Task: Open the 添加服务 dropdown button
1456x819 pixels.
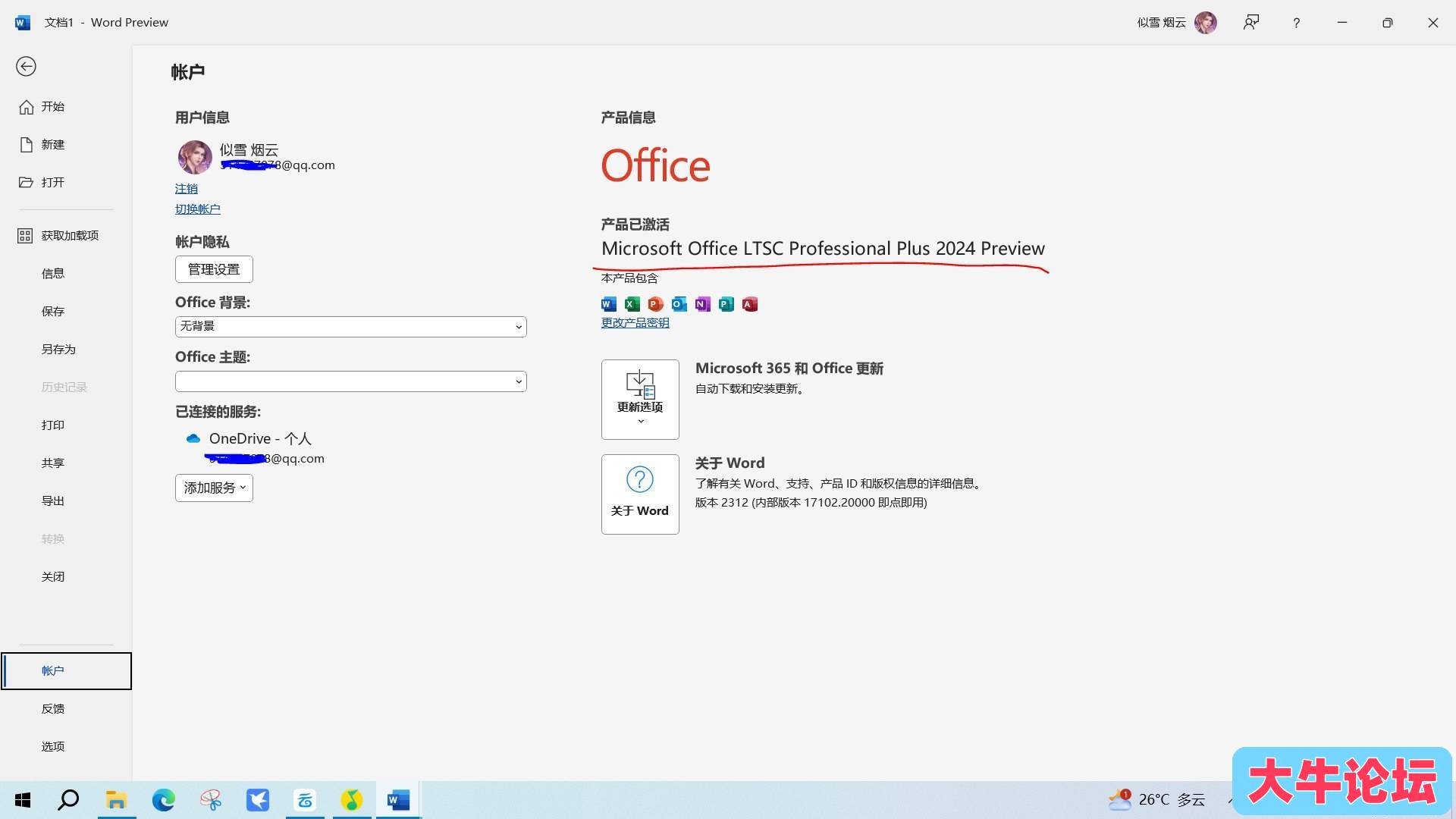Action: pyautogui.click(x=214, y=488)
